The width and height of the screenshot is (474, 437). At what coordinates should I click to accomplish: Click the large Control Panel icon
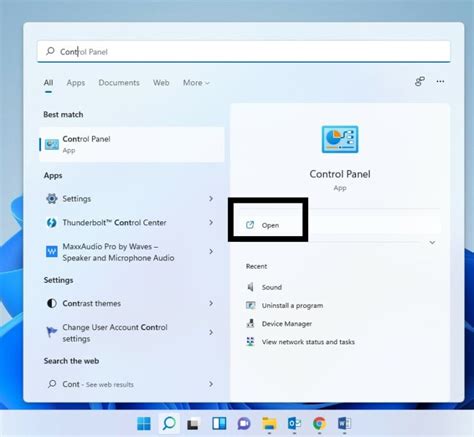coord(340,139)
